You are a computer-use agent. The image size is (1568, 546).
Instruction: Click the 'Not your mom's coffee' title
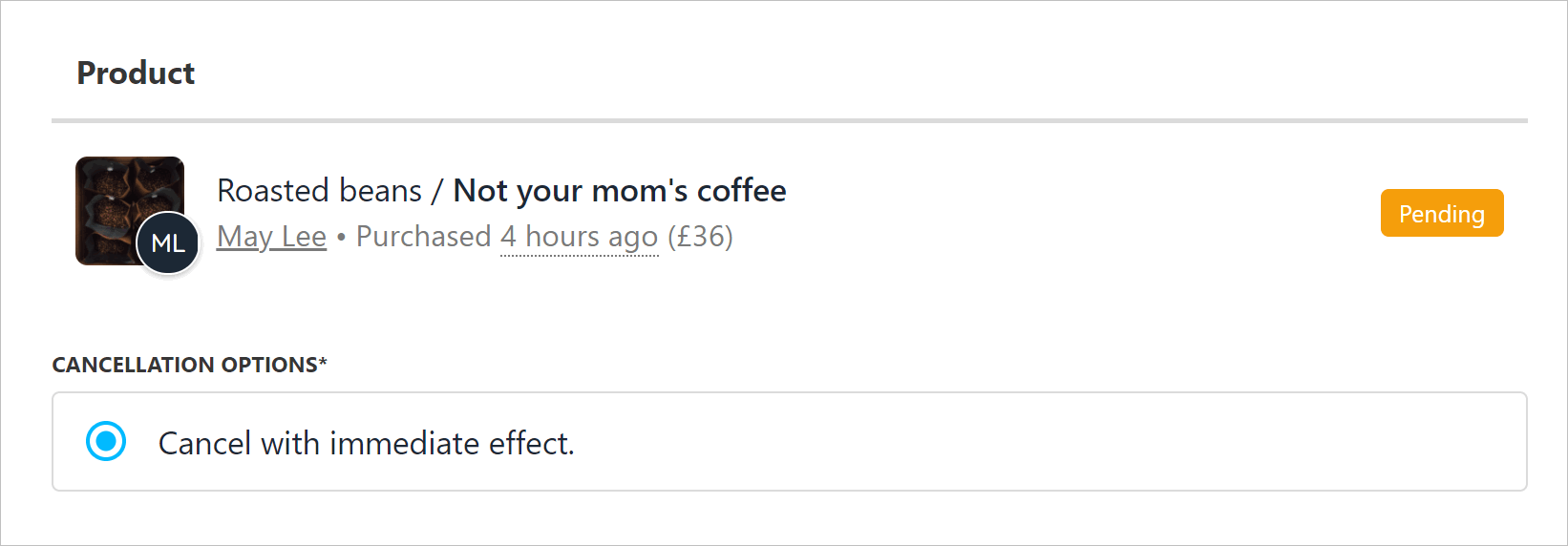(619, 191)
